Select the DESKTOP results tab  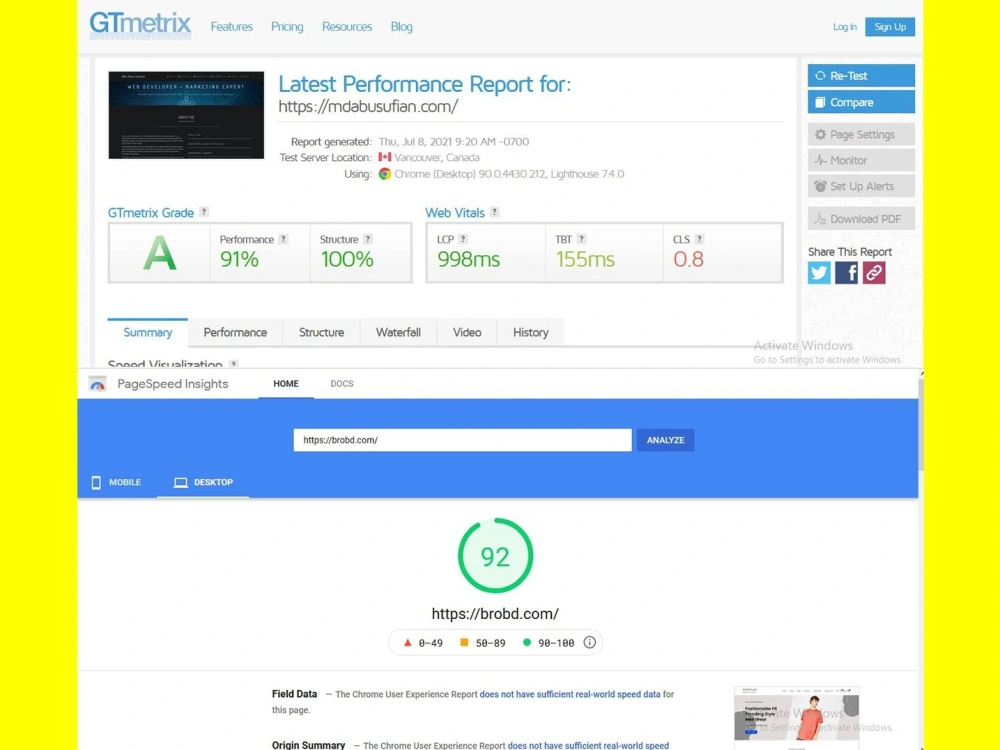[203, 482]
